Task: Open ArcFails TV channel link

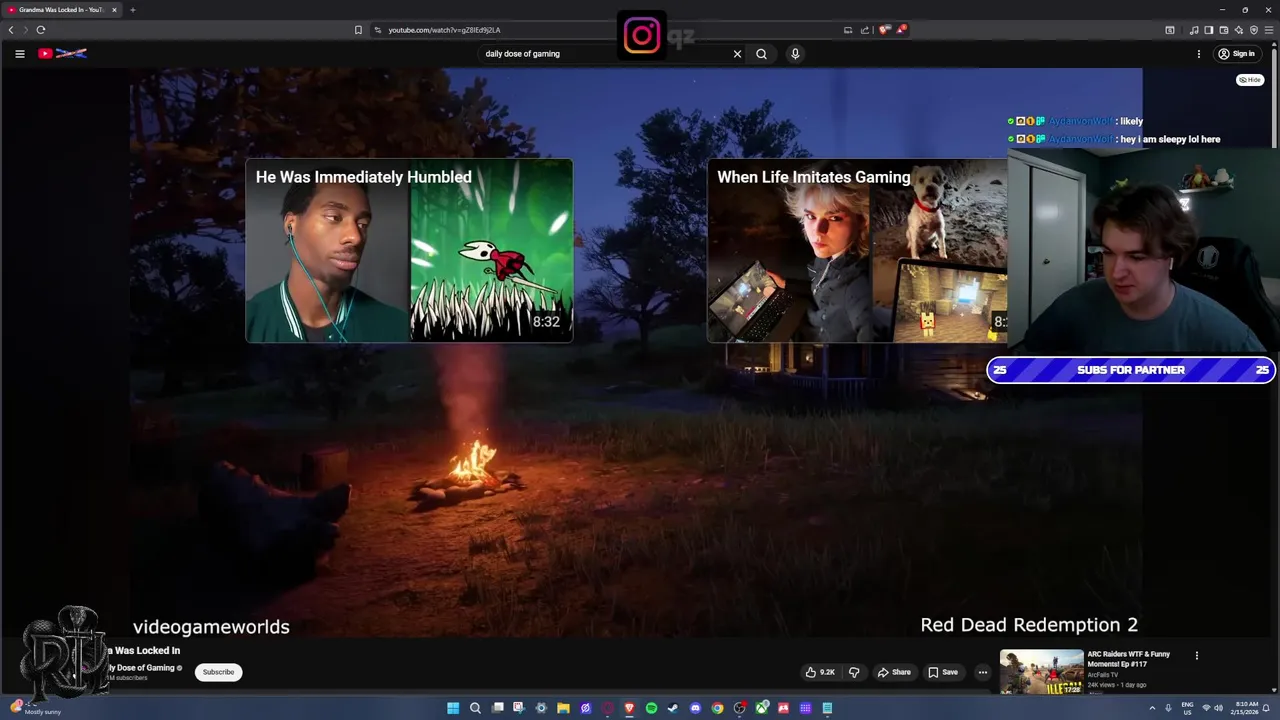Action: tap(1104, 675)
